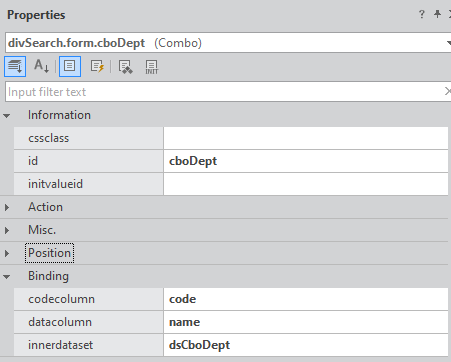
Task: Pin the Properties panel
Action: [x=437, y=14]
